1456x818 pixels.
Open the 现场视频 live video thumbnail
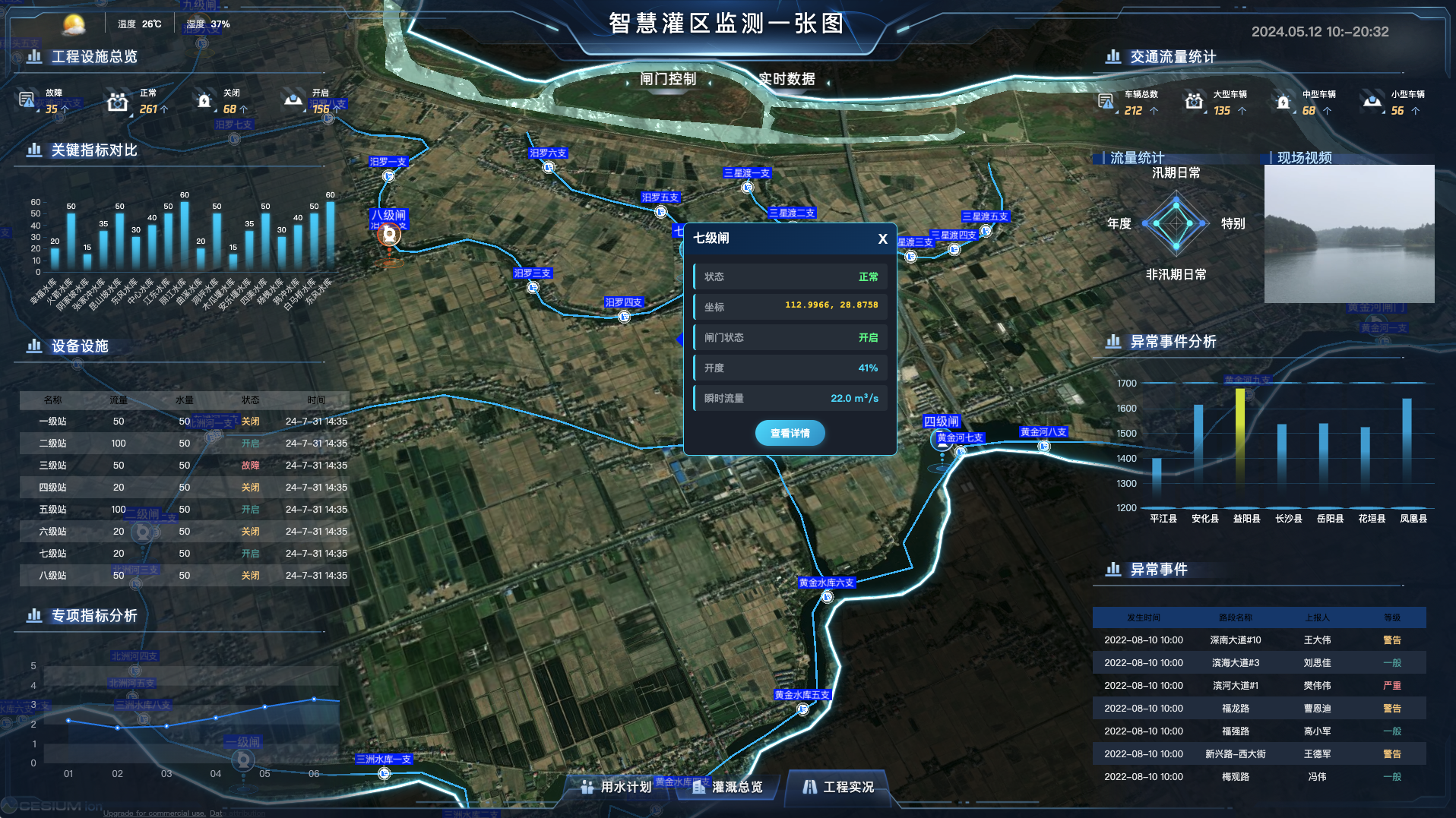tap(1349, 234)
